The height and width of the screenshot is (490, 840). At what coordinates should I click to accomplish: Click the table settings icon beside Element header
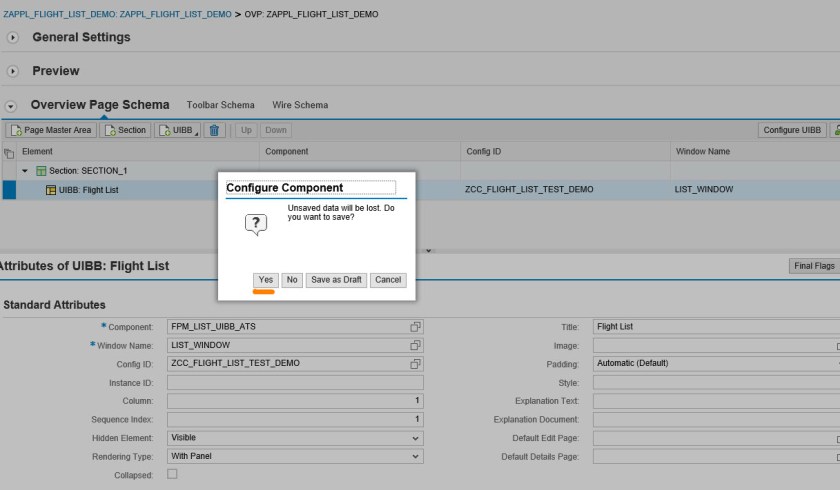(x=9, y=152)
